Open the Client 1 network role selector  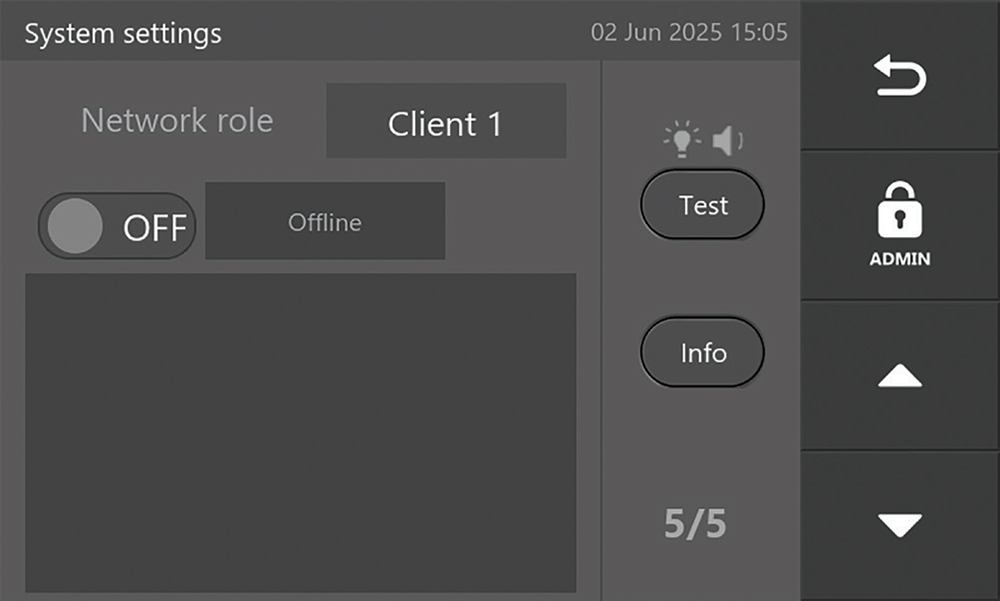tap(446, 121)
